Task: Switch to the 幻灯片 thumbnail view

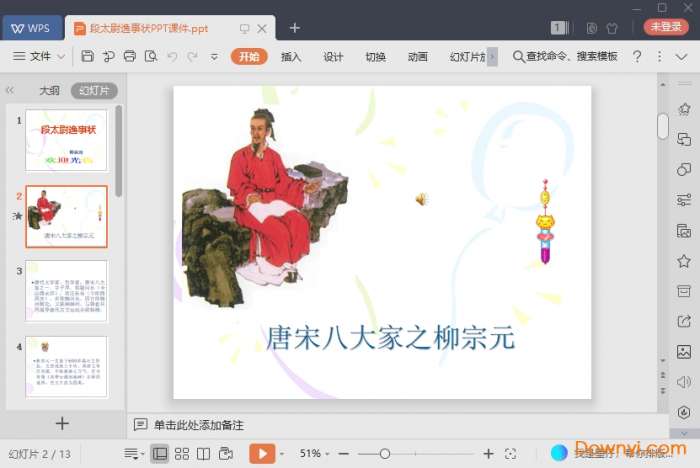Action: click(x=94, y=91)
